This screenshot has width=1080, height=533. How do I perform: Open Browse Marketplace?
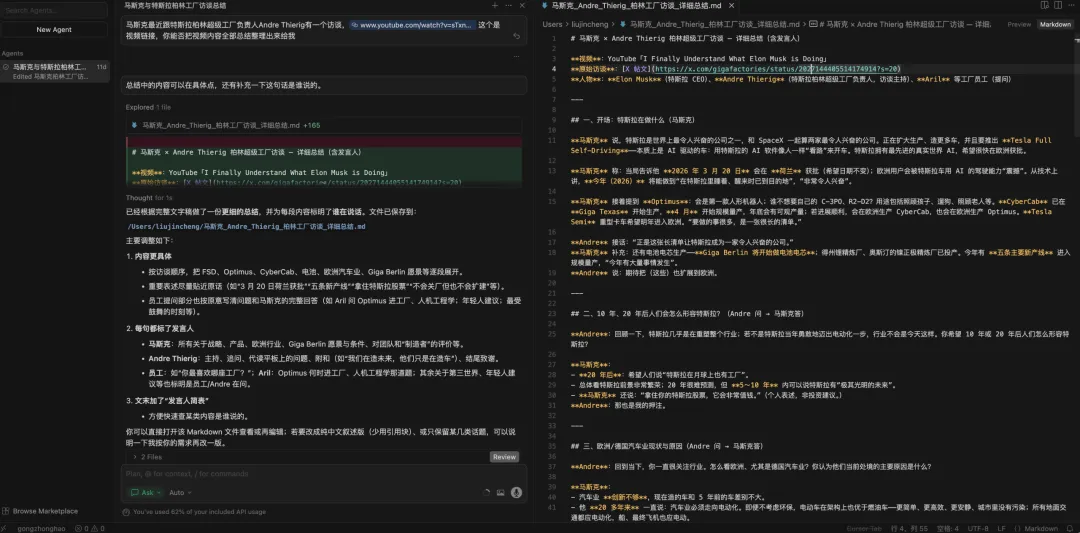45,511
